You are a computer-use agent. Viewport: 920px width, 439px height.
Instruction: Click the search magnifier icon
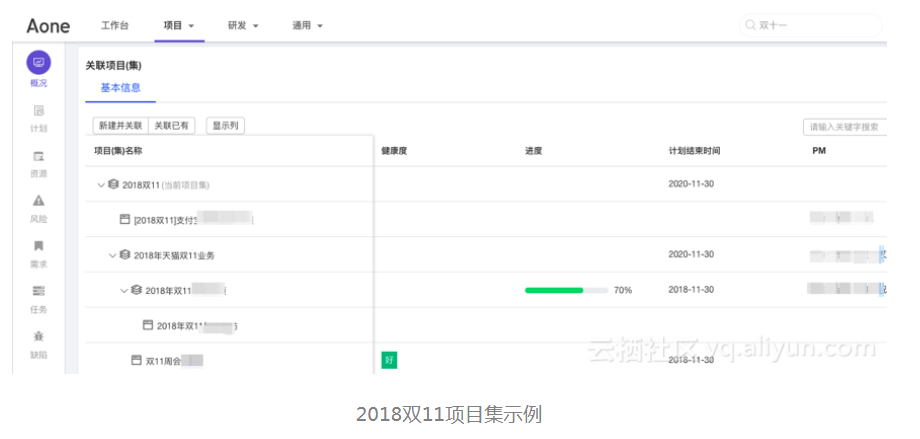click(750, 25)
